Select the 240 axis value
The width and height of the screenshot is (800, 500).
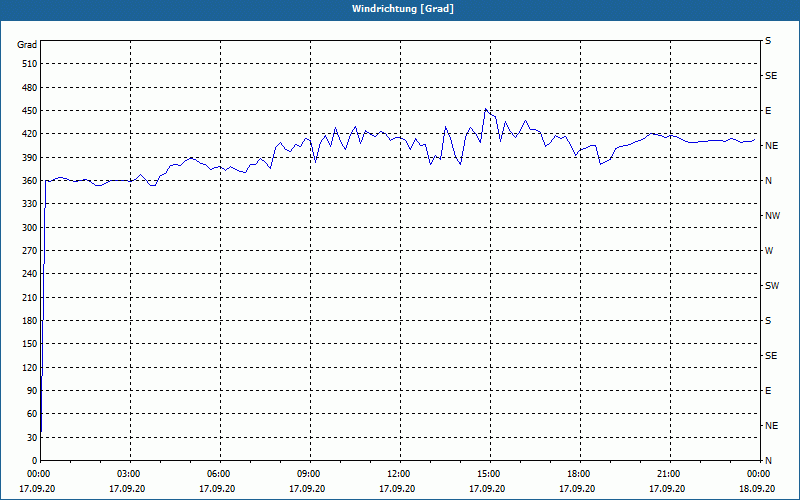coord(30,274)
